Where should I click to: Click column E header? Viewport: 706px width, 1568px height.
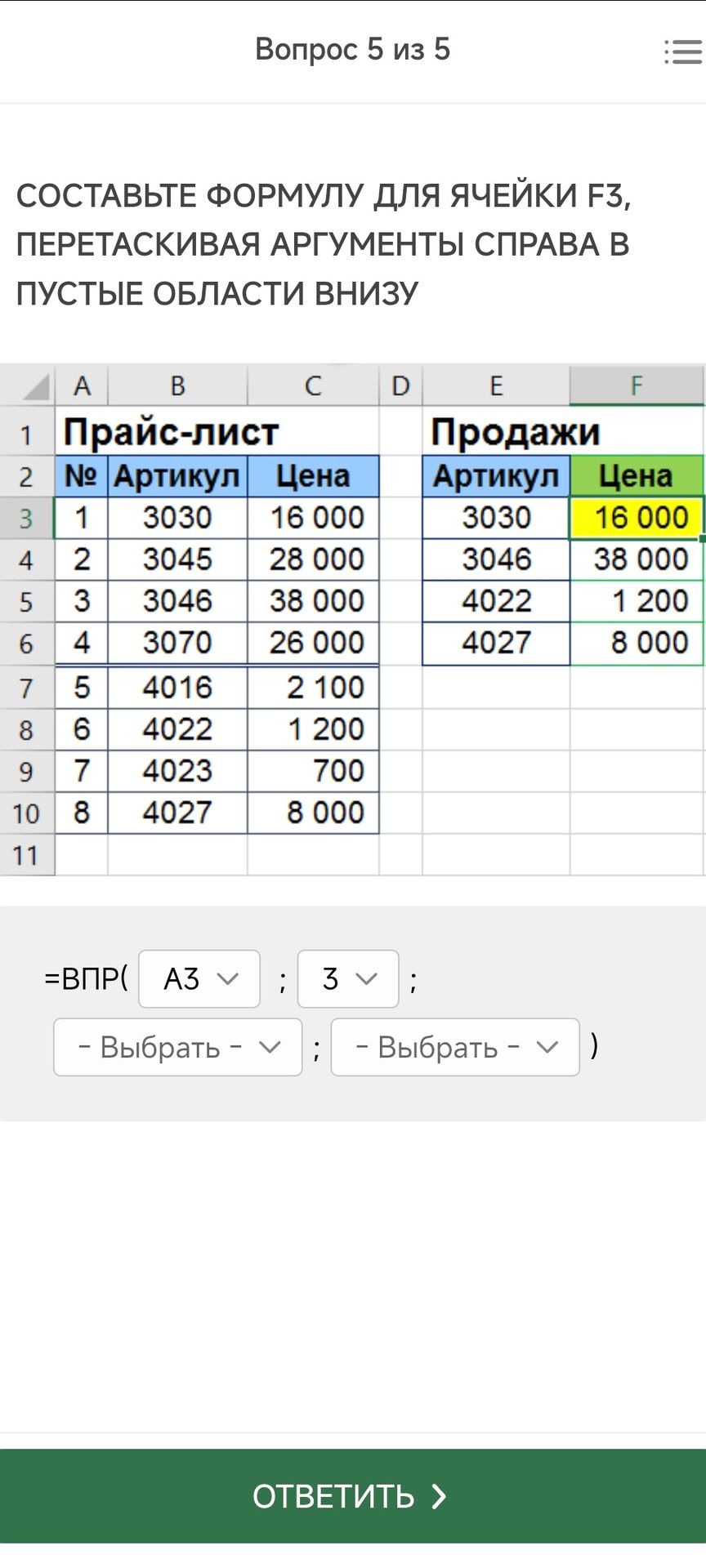click(496, 385)
